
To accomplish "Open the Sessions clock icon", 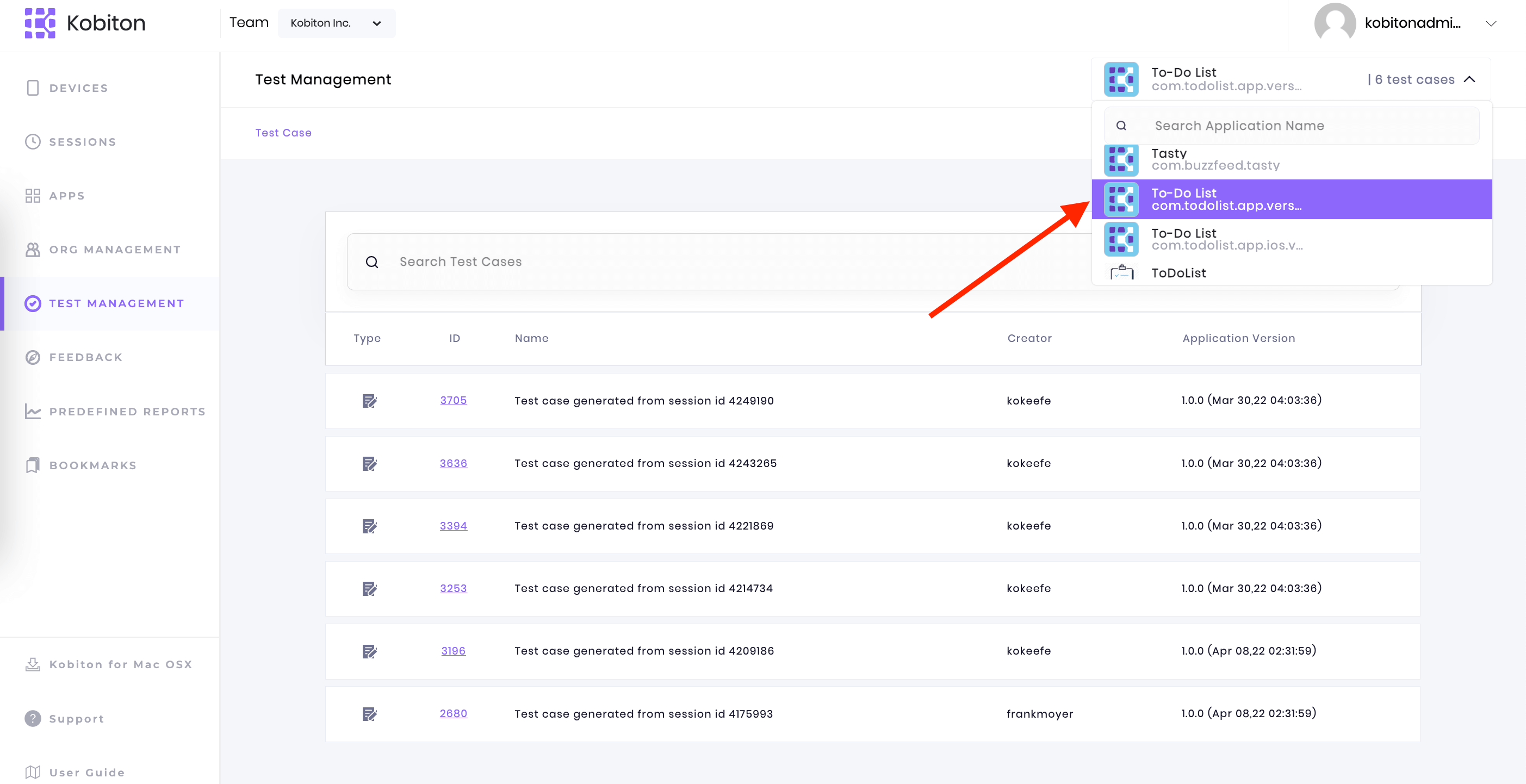I will [33, 141].
